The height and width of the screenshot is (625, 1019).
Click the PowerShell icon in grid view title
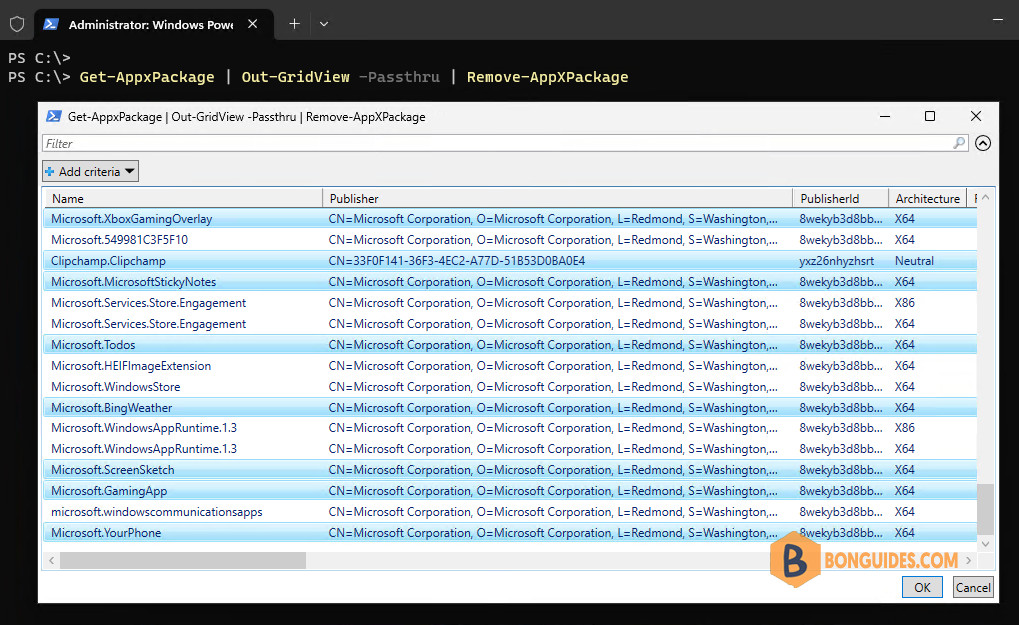point(54,116)
